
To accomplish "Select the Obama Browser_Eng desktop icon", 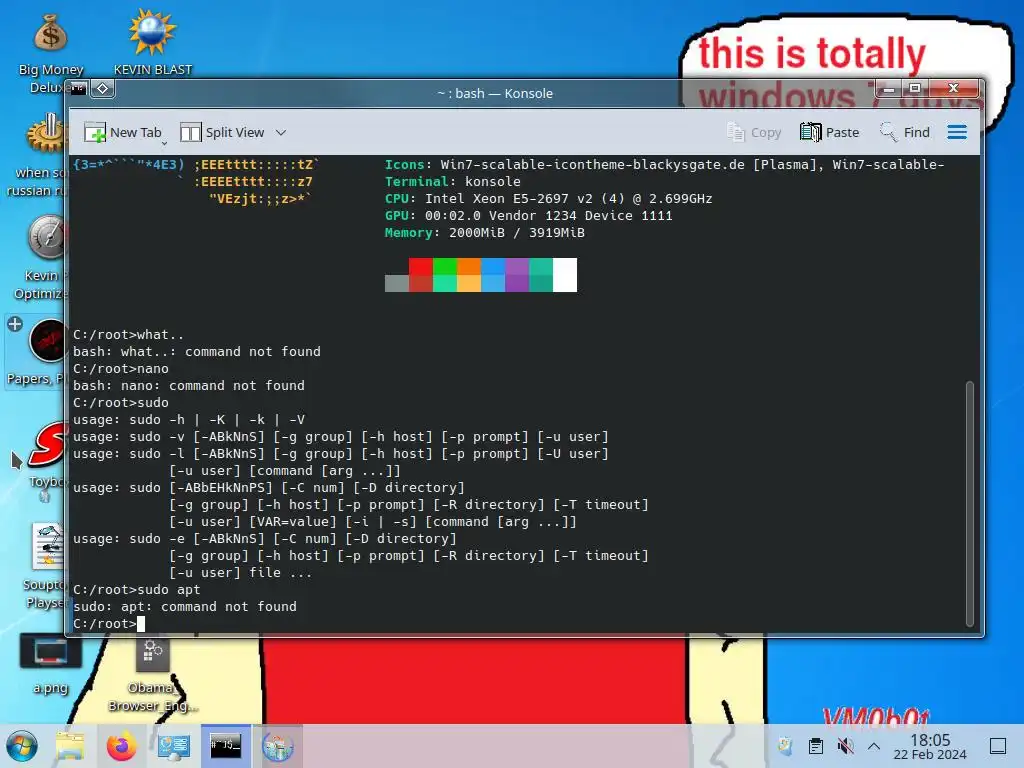I will [x=153, y=677].
